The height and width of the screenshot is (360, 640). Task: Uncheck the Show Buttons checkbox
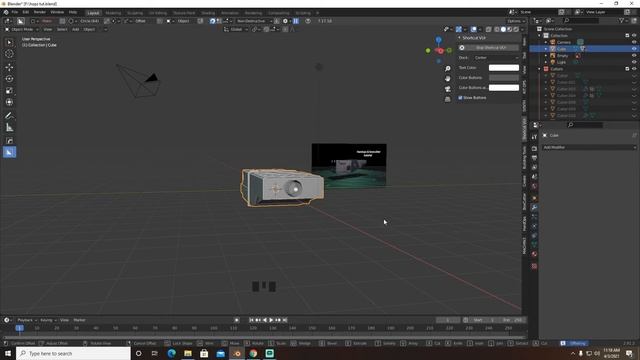pos(460,98)
